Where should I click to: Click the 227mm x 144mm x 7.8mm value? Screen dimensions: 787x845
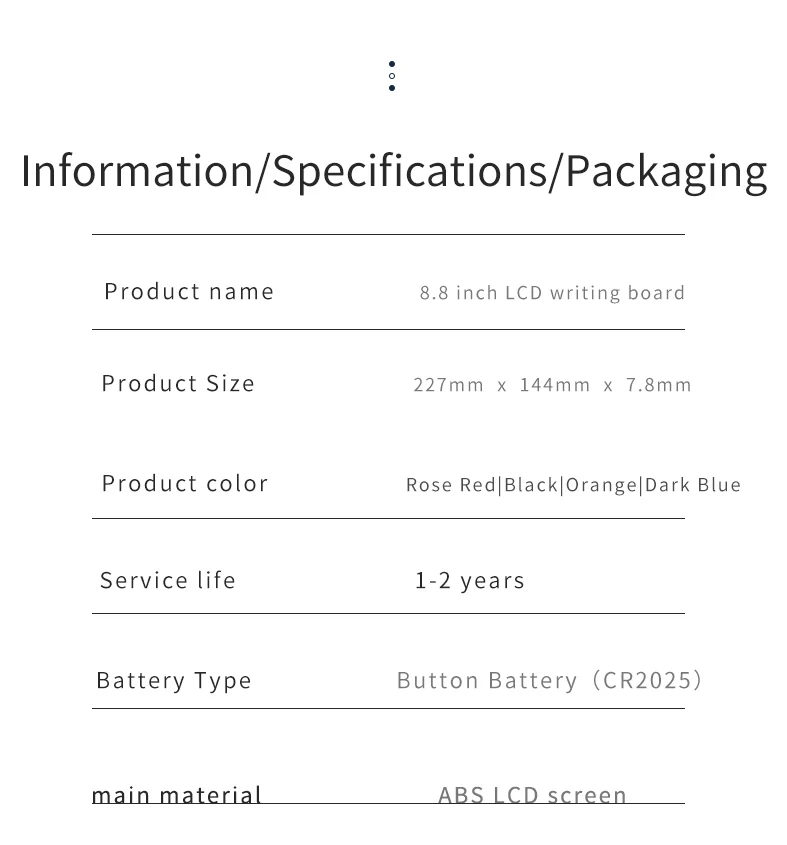coord(552,385)
